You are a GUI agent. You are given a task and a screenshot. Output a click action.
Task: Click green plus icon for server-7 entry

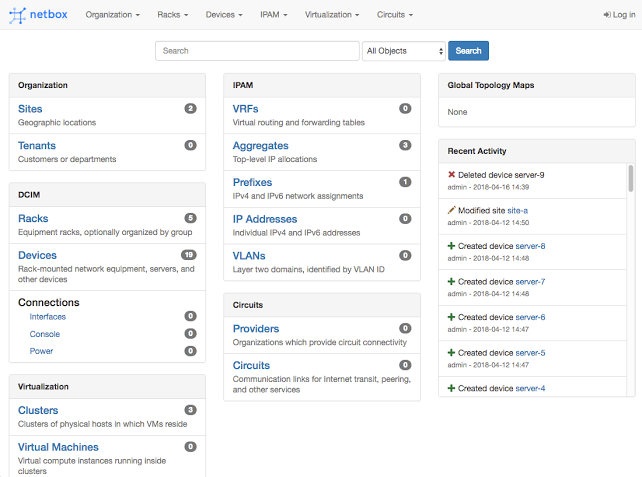[x=452, y=282]
